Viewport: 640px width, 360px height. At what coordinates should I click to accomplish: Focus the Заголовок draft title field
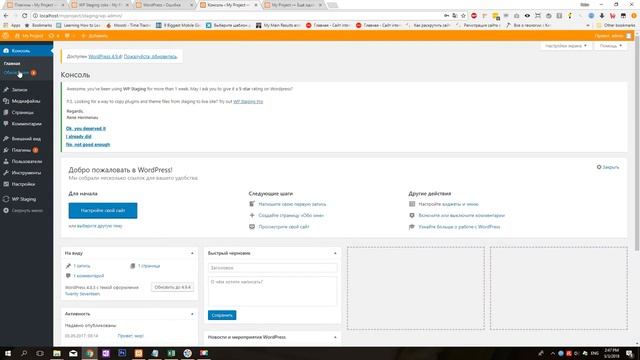(x=273, y=268)
